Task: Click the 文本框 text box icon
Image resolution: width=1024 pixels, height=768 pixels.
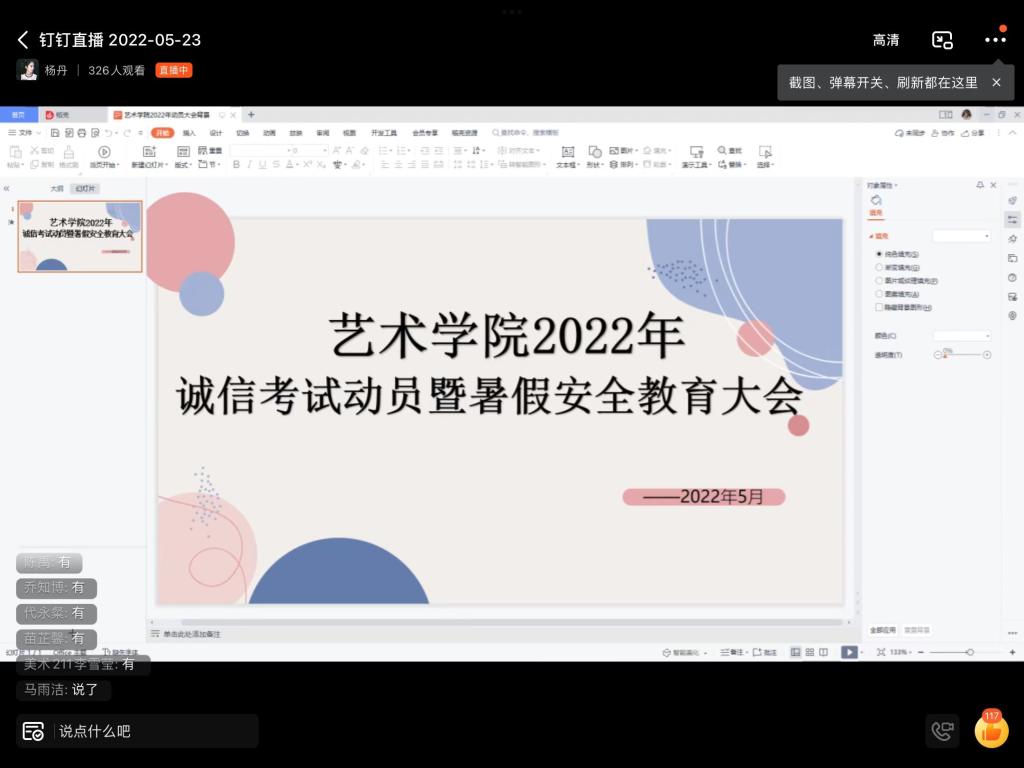Action: click(568, 152)
